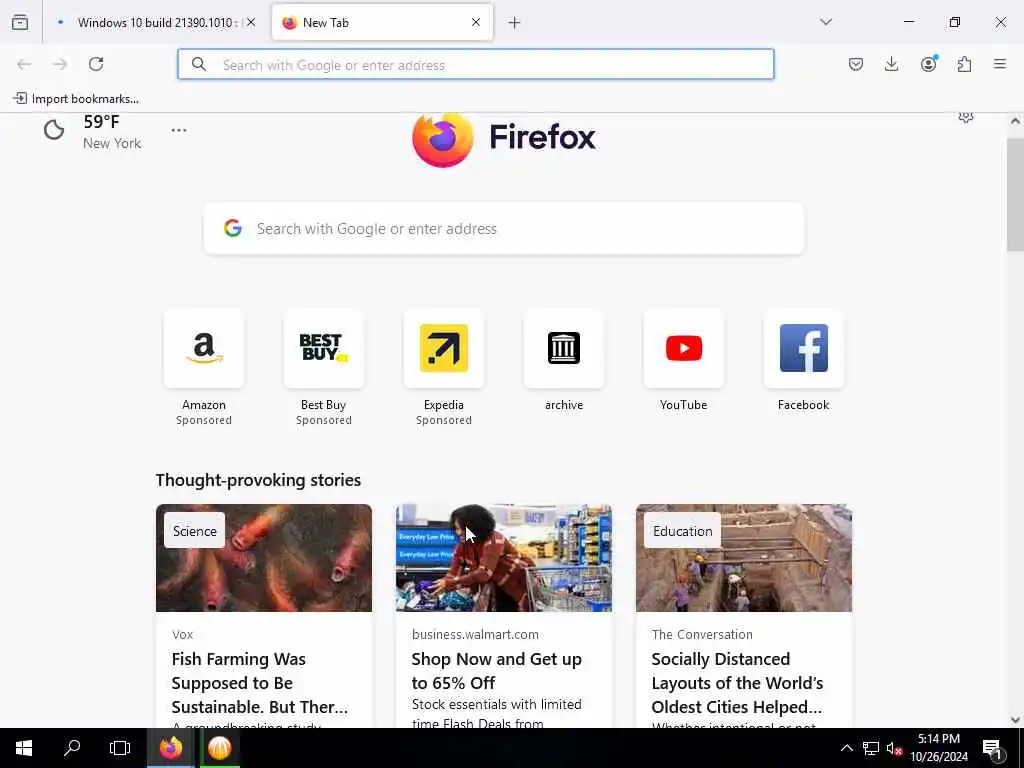Click the page Search with Google box
Viewport: 1024px width, 768px height.
coord(504,229)
